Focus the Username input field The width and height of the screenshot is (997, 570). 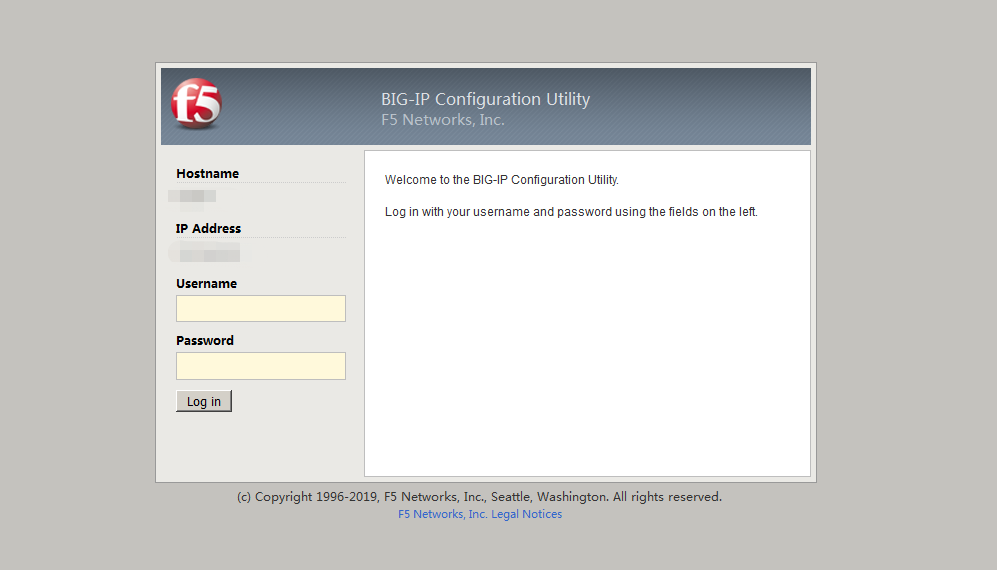(261, 309)
